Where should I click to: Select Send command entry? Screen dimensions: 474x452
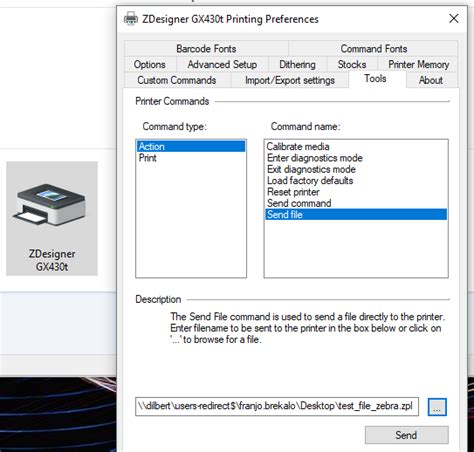[356, 203]
